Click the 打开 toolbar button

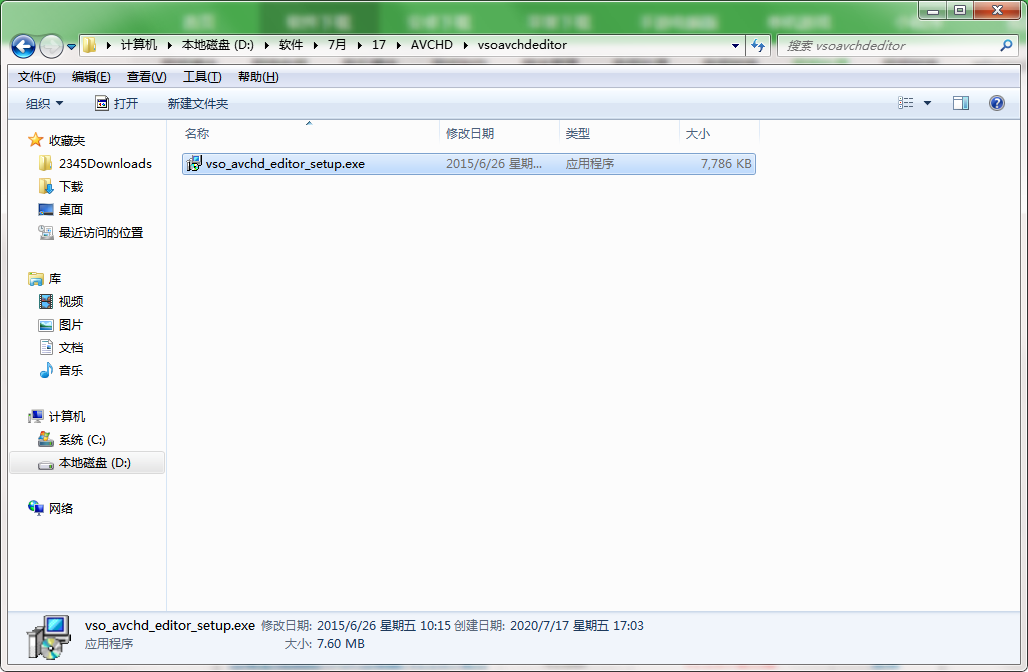117,103
